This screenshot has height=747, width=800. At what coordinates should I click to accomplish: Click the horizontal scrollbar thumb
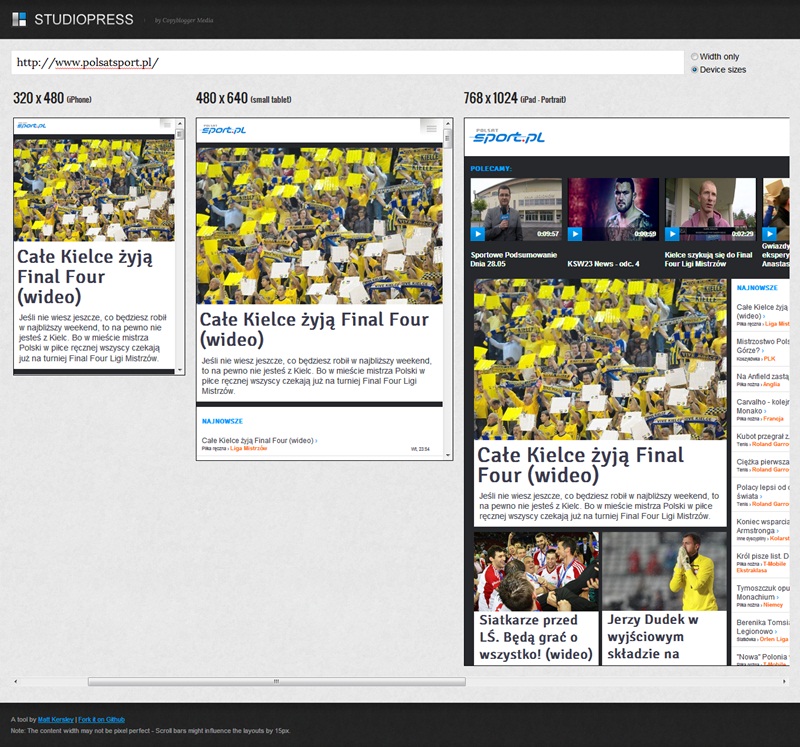click(276, 681)
